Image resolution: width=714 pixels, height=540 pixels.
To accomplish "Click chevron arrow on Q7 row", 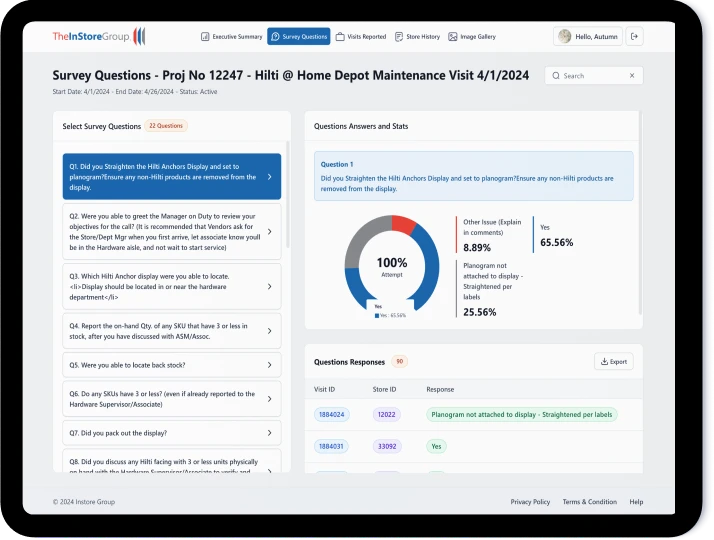I will (270, 433).
